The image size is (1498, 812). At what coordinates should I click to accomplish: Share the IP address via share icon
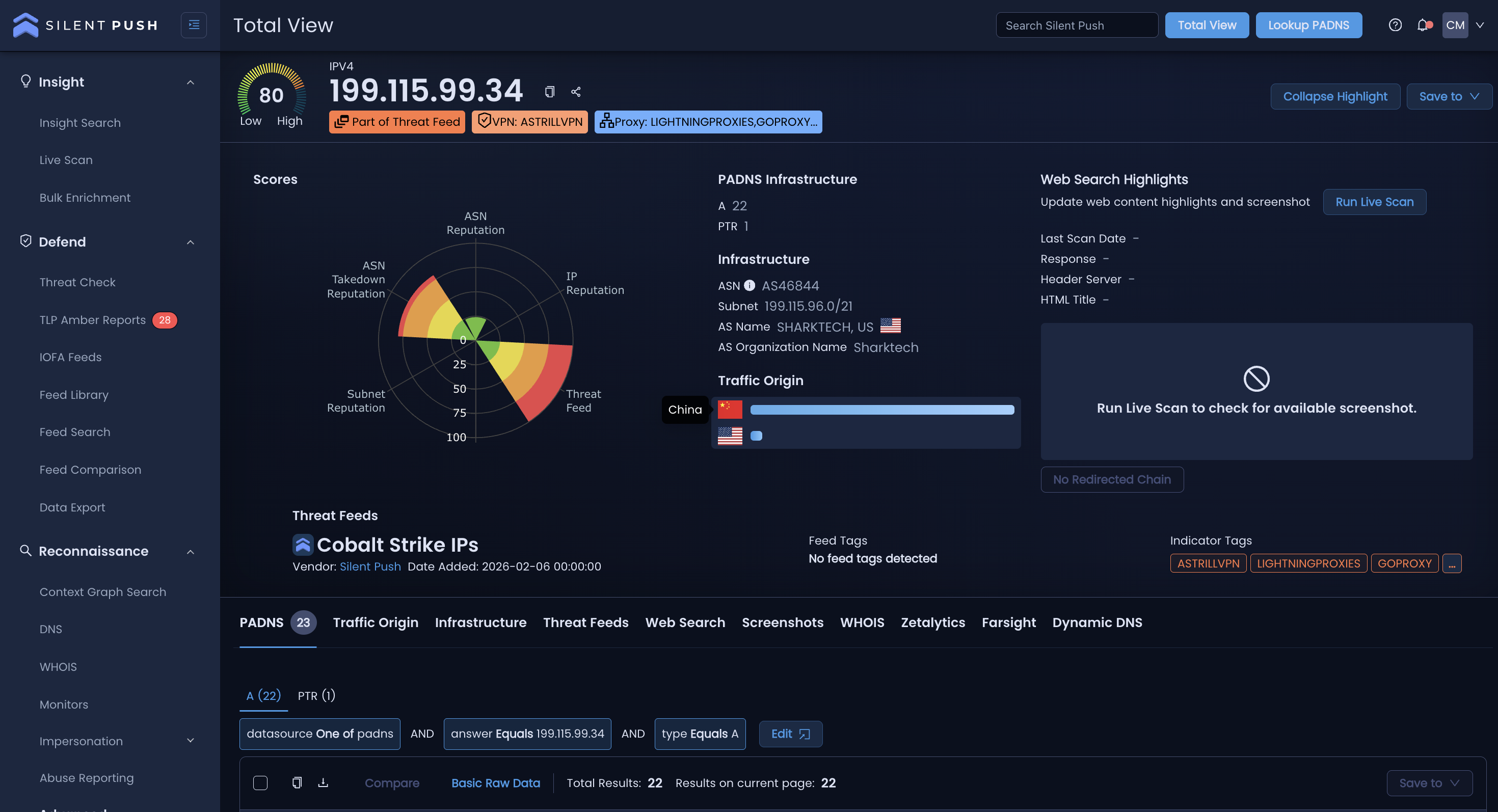coord(576,92)
